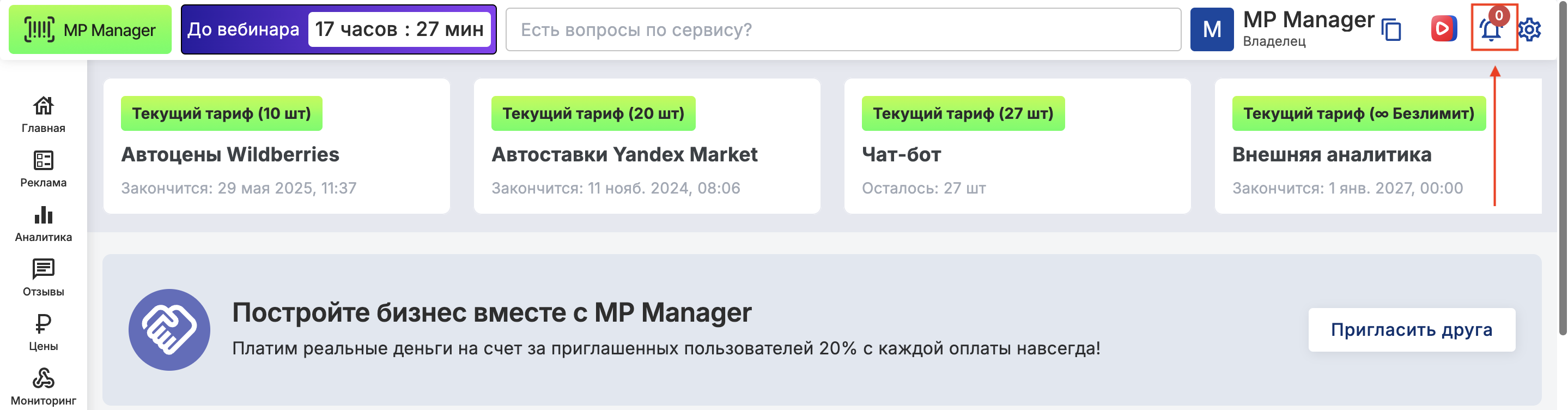Open the Чат-бот tariff card
The height and width of the screenshot is (410, 1568).
point(1017,146)
